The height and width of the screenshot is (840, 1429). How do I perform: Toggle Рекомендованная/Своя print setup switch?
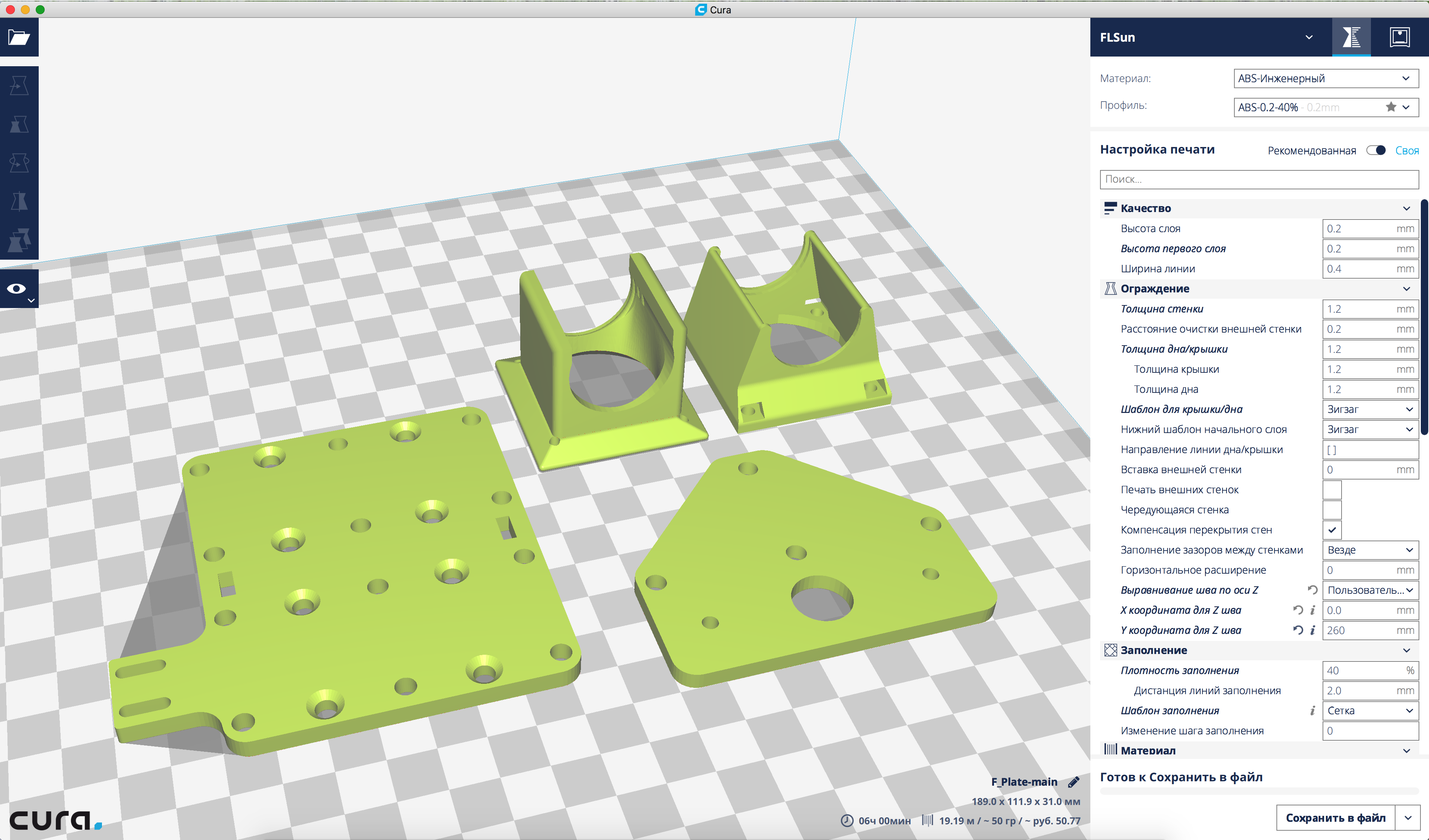click(x=1376, y=150)
